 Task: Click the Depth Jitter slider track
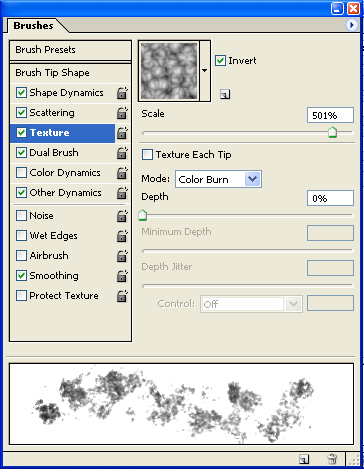[x=247, y=286]
